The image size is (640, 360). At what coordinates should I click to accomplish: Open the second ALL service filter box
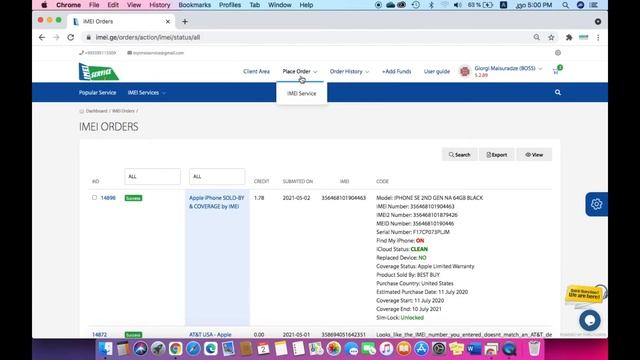[x=217, y=176]
